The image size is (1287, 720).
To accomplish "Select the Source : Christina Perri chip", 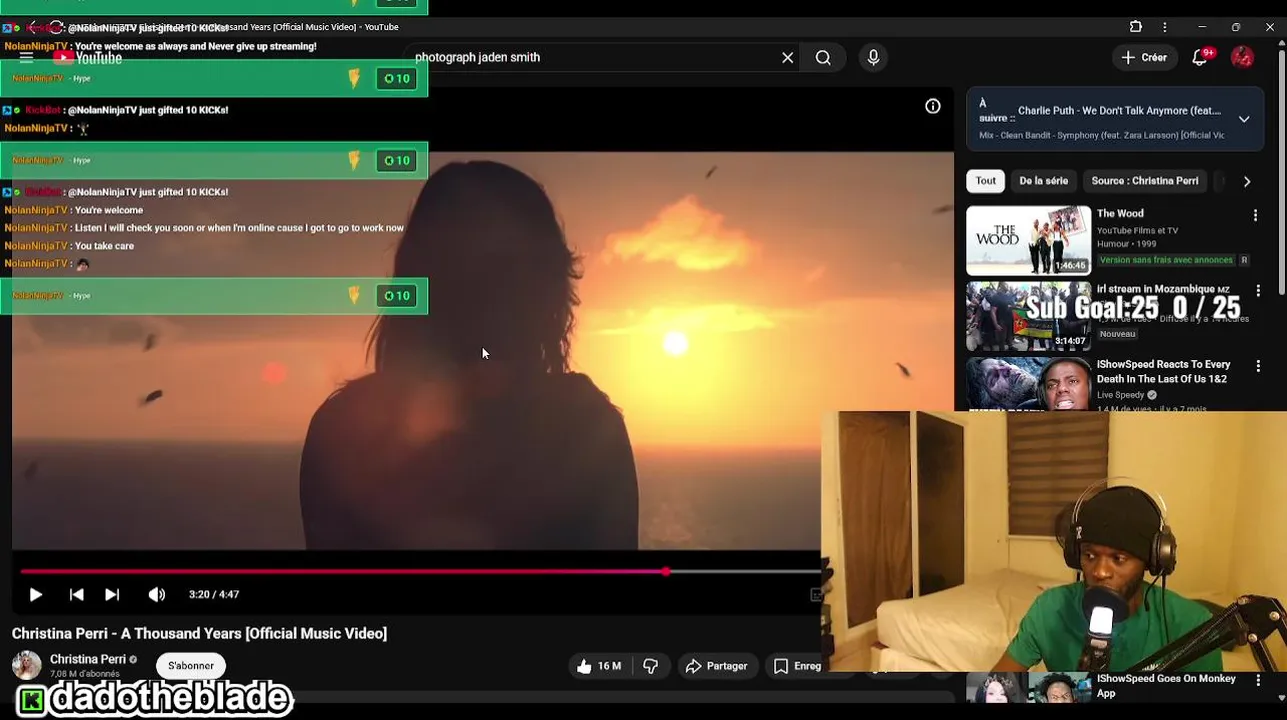I will click(1145, 181).
